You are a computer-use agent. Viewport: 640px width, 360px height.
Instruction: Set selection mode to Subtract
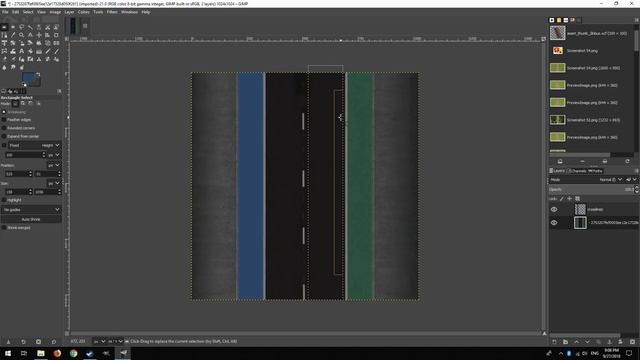click(x=31, y=104)
